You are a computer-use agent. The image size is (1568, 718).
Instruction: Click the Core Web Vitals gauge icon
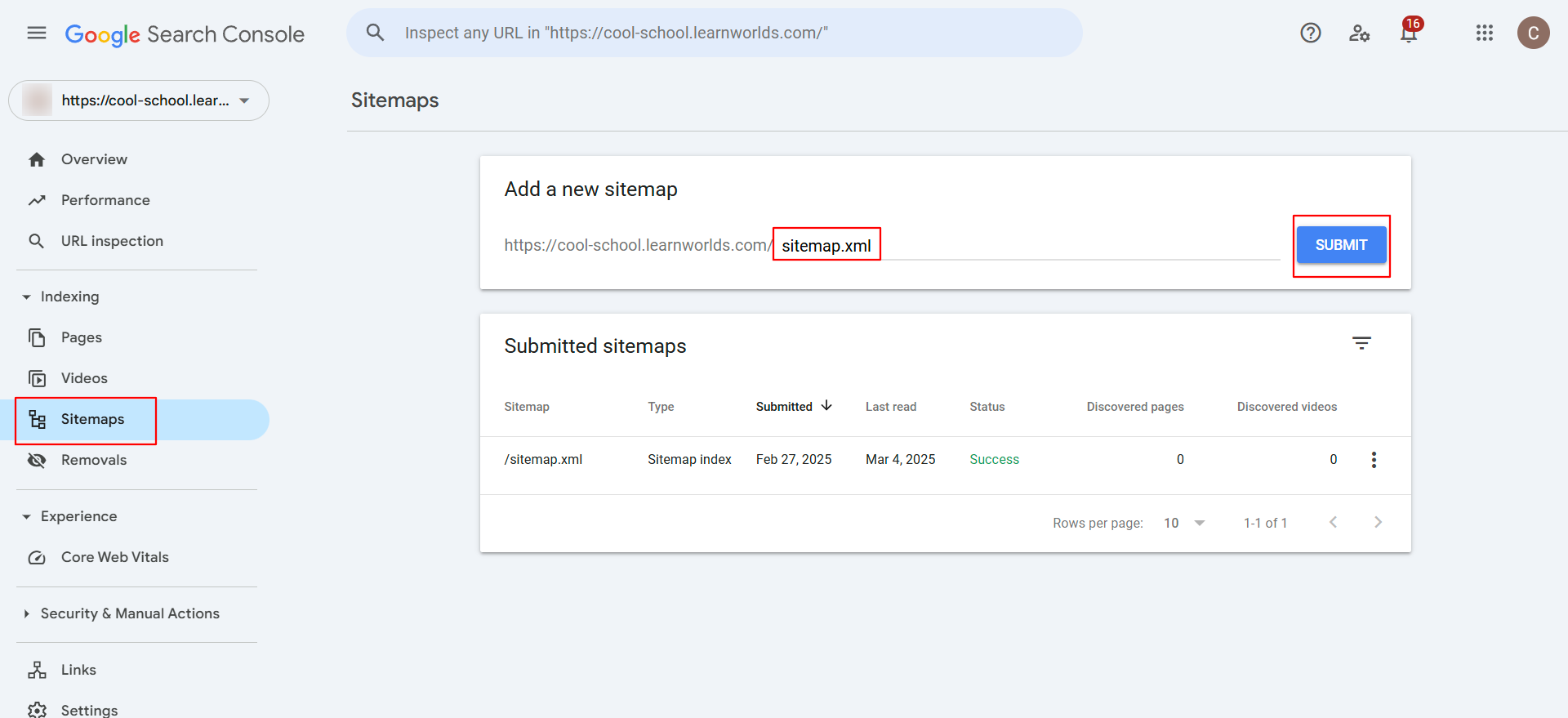(37, 557)
